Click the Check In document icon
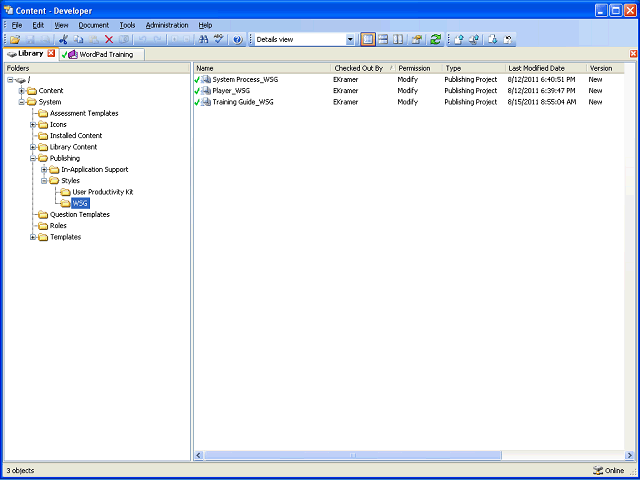This screenshot has height=480, width=640. point(458,40)
